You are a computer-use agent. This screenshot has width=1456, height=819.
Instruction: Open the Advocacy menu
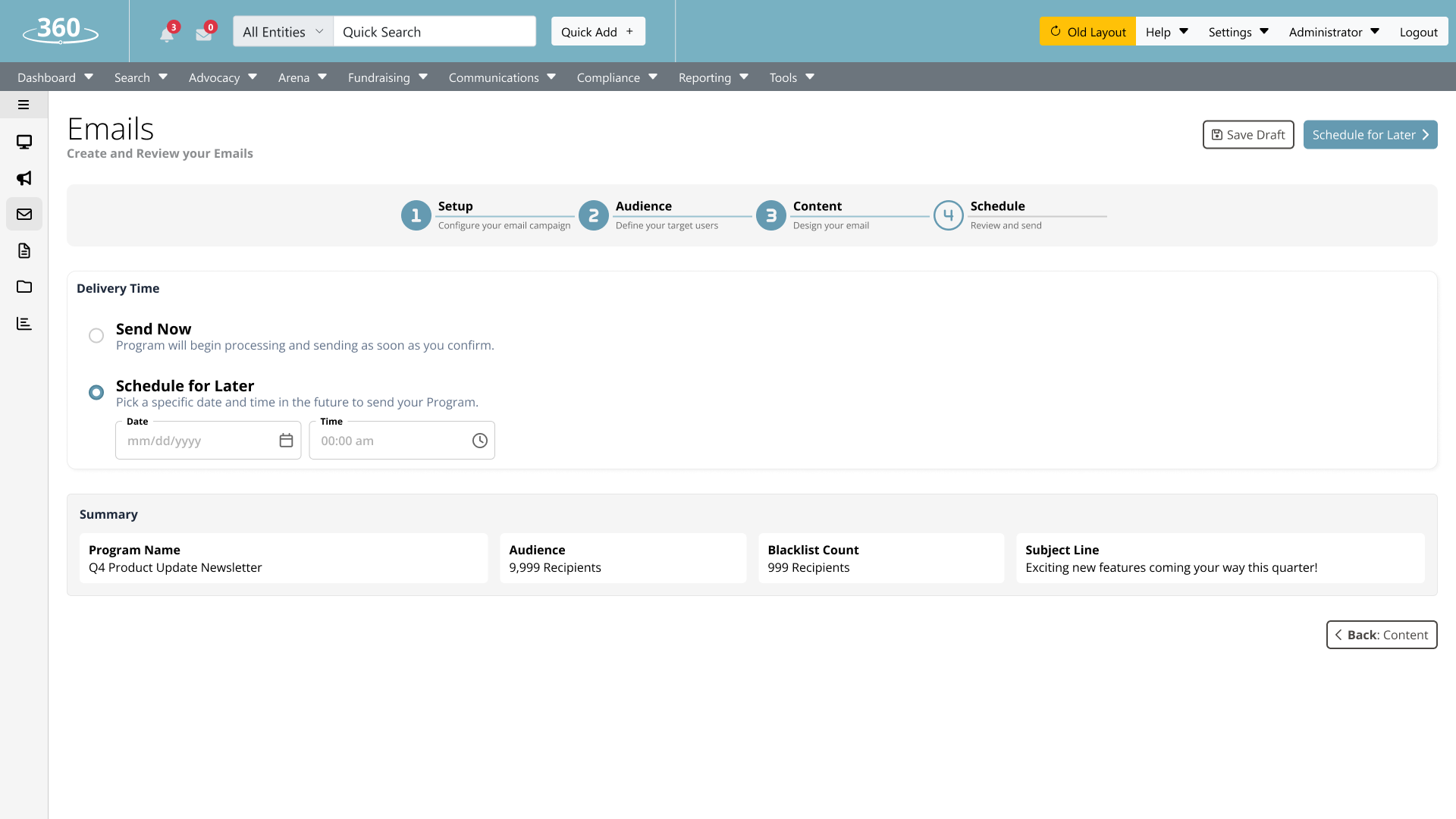click(223, 77)
